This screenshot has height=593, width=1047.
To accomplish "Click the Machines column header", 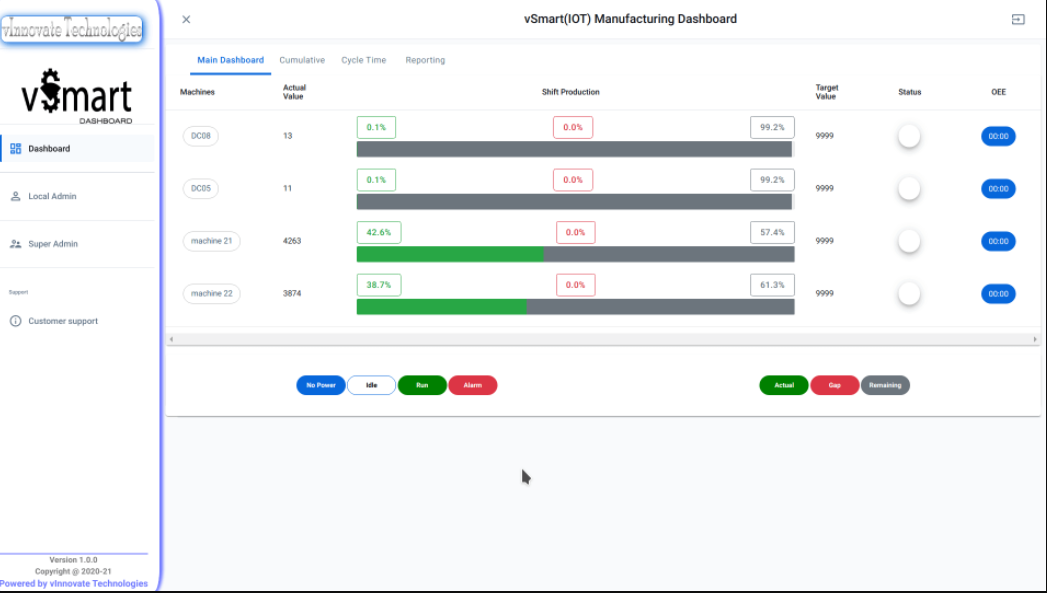I will (197, 92).
